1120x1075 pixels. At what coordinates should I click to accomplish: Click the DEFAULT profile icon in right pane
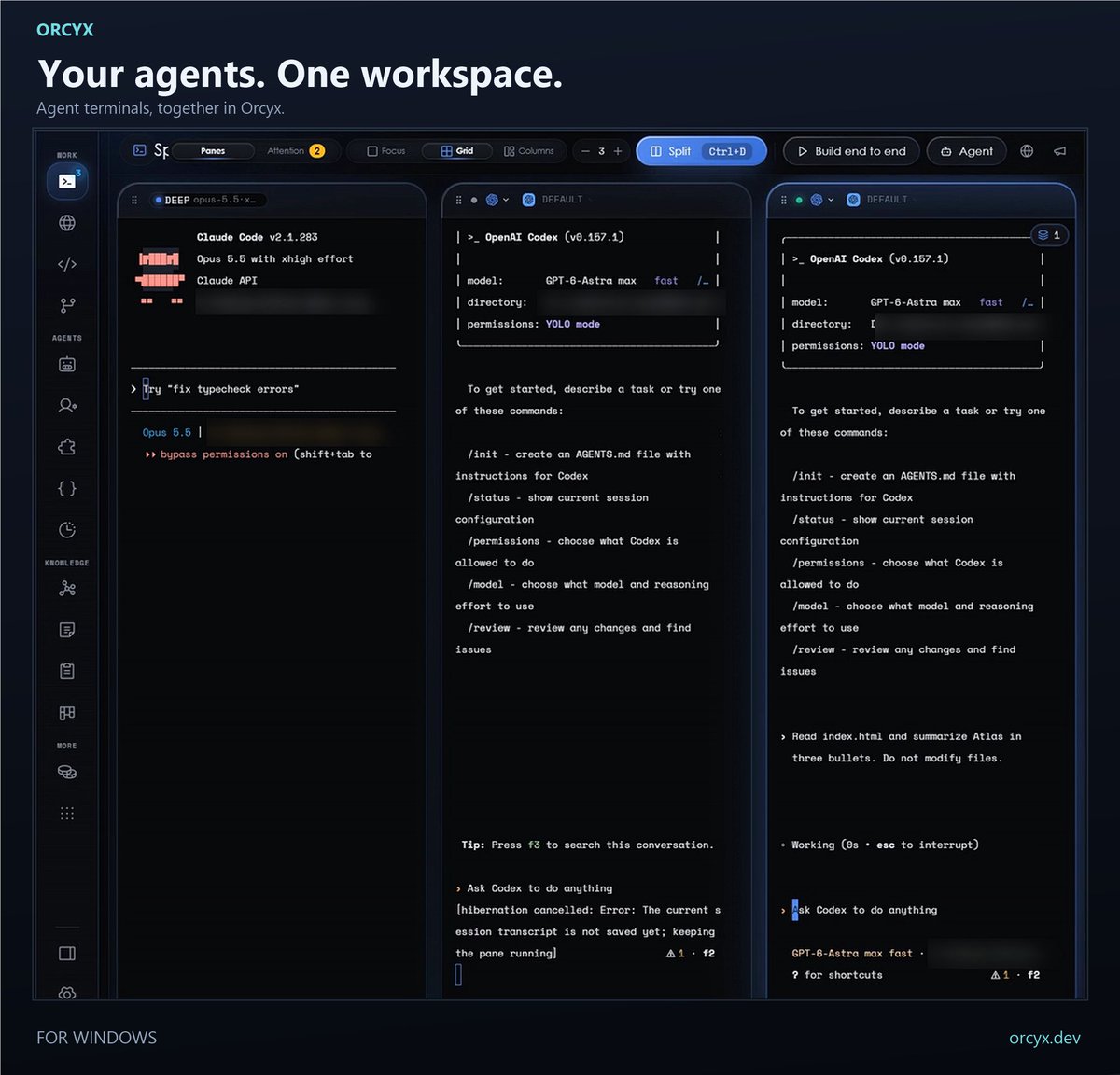(853, 200)
